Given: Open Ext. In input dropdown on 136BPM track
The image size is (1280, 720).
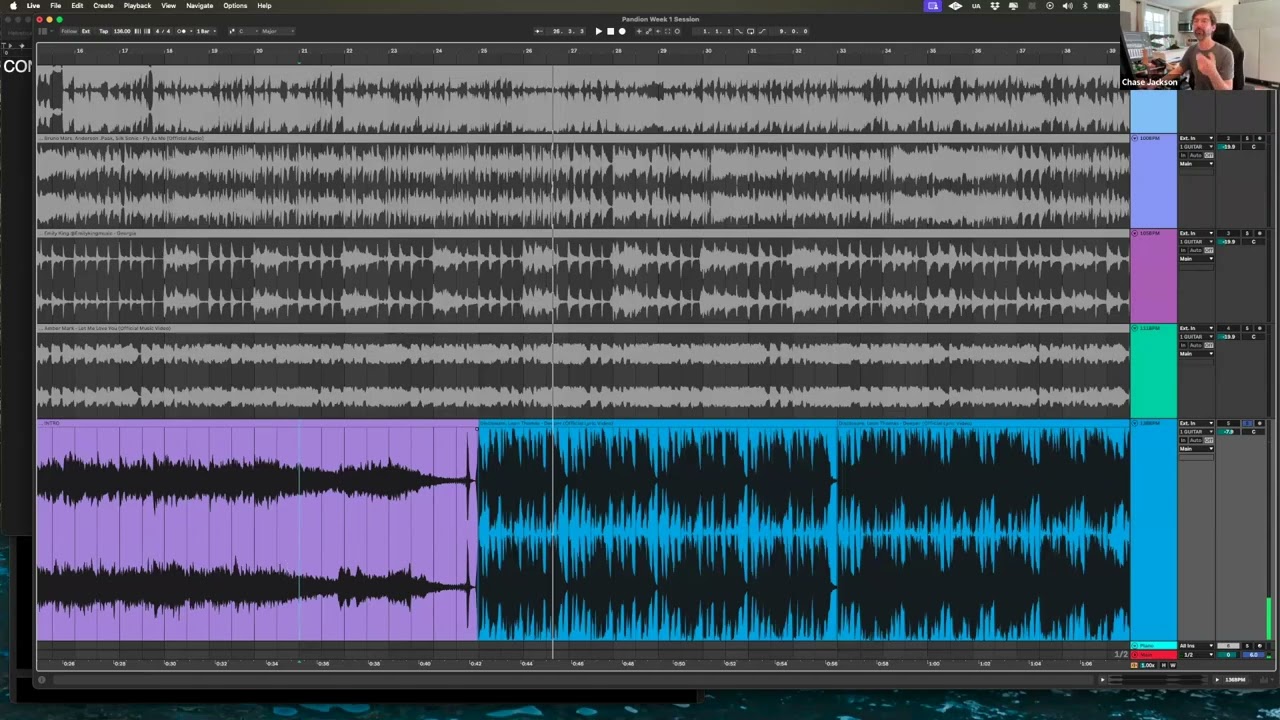Looking at the screenshot, I should 1196,423.
